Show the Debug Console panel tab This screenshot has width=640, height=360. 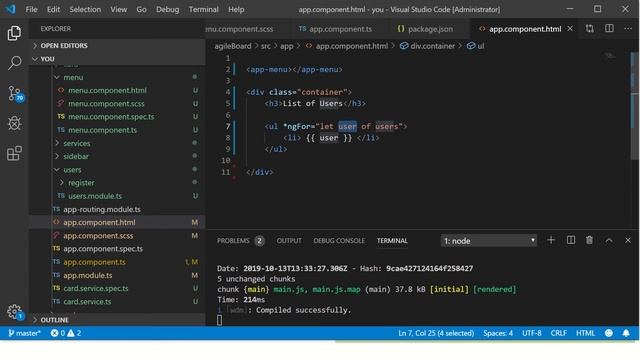(x=339, y=241)
